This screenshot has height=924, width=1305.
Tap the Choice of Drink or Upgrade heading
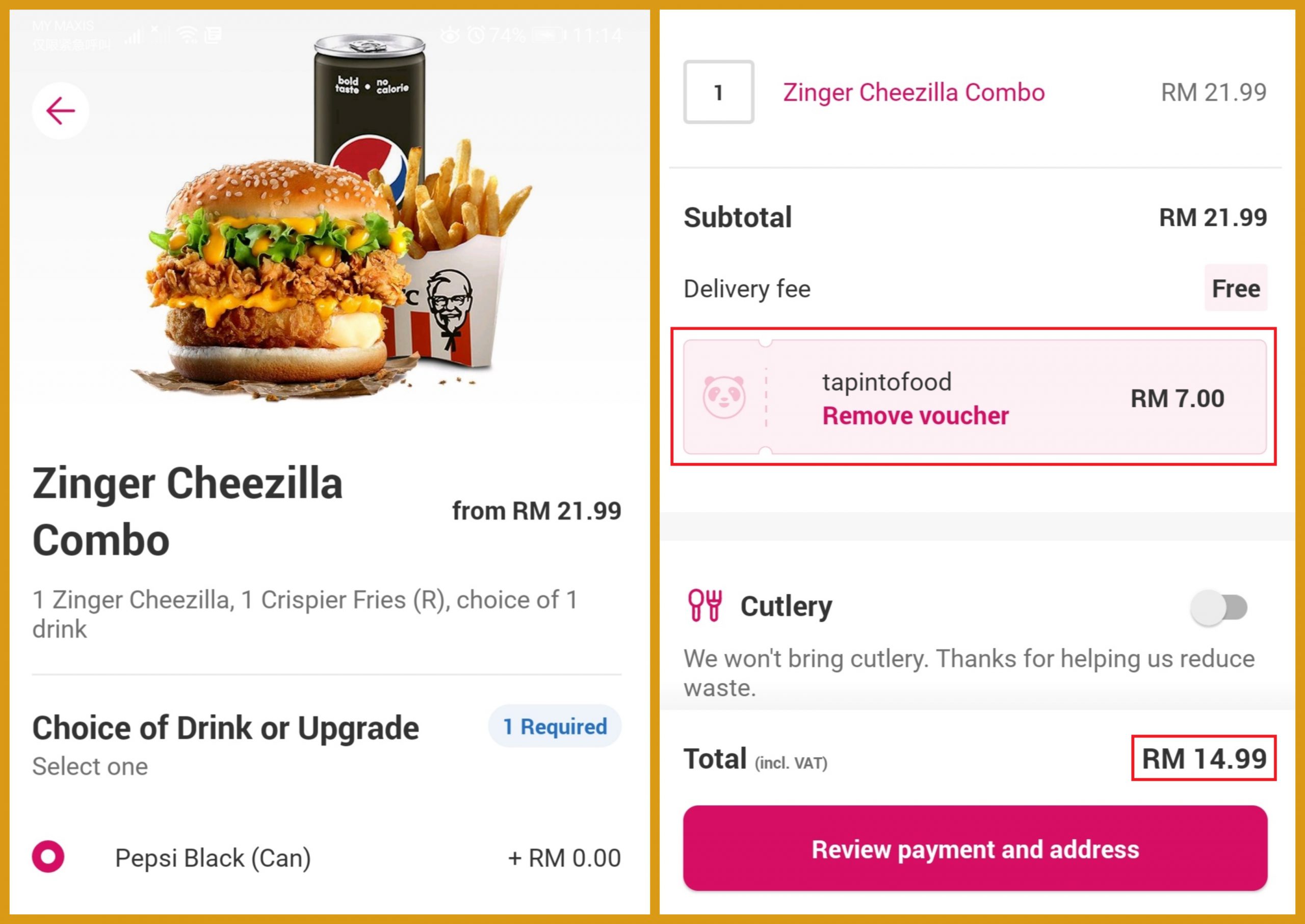pos(225,728)
